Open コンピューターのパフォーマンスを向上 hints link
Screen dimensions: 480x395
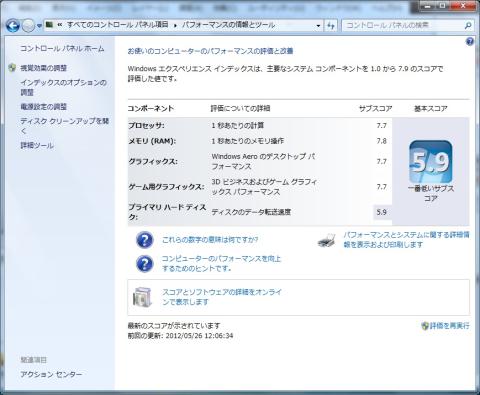(221, 263)
